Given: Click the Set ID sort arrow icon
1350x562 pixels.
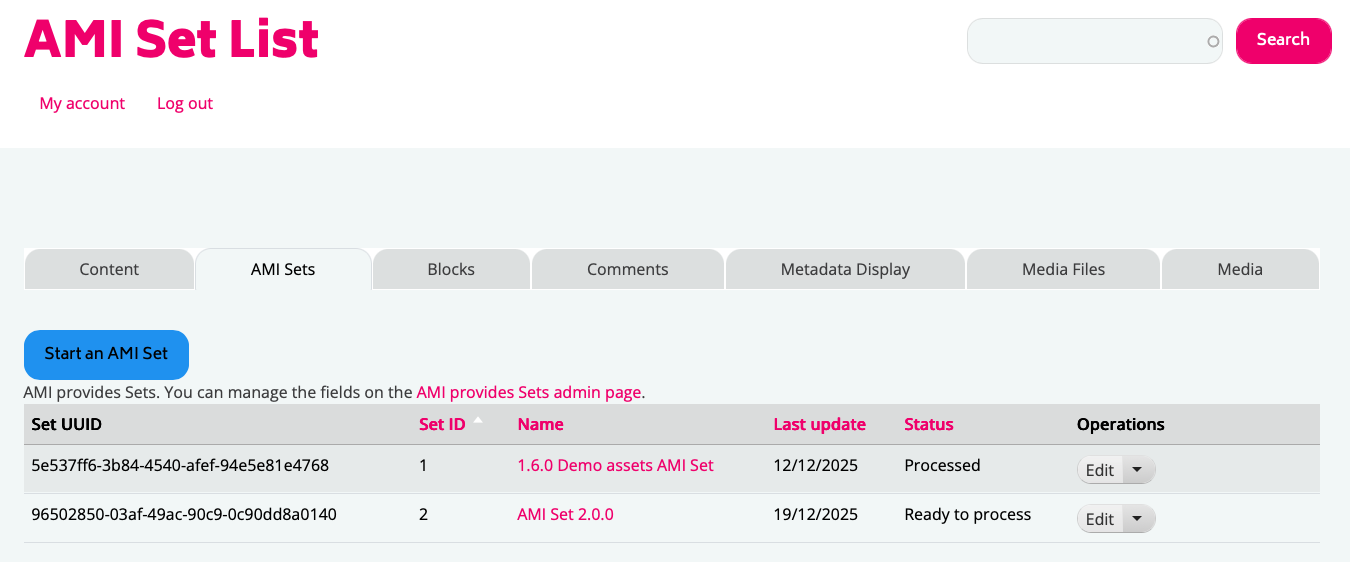Looking at the screenshot, I should [478, 420].
